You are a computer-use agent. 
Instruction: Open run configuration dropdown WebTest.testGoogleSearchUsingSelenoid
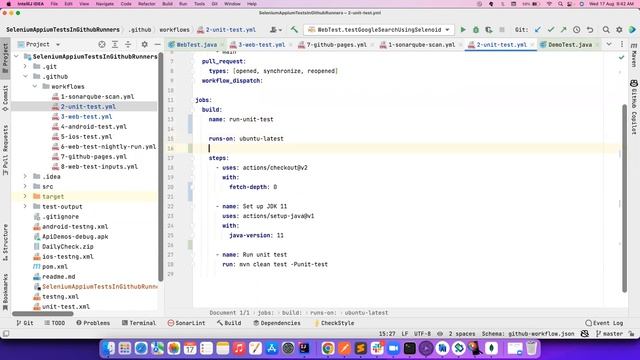pyautogui.click(x=379, y=30)
